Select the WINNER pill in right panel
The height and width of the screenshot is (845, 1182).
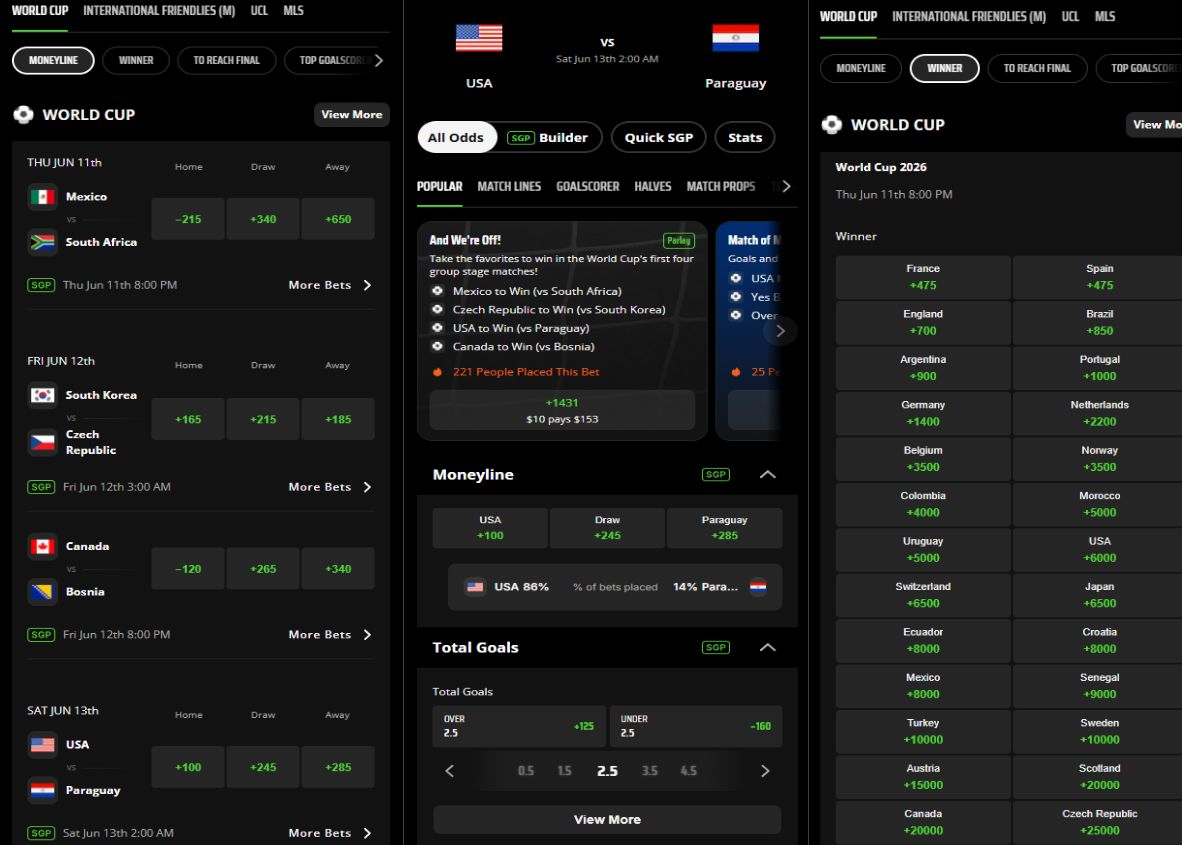tap(945, 69)
